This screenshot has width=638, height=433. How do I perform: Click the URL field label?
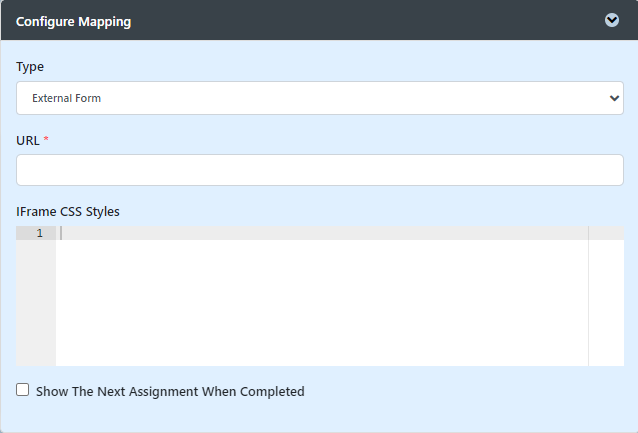(28, 141)
